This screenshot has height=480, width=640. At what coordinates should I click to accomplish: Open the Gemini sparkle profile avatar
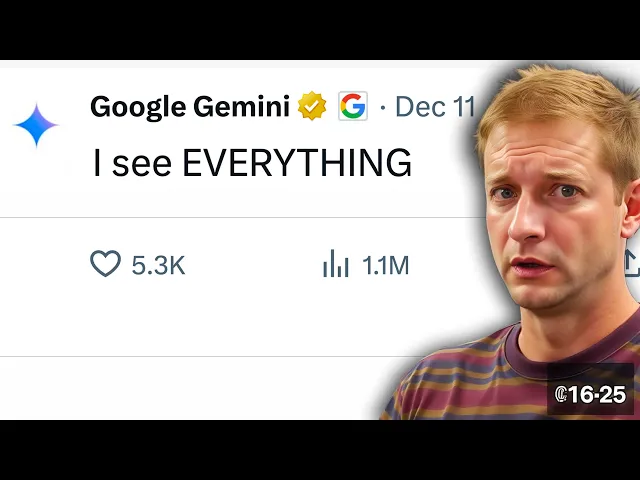click(36, 125)
